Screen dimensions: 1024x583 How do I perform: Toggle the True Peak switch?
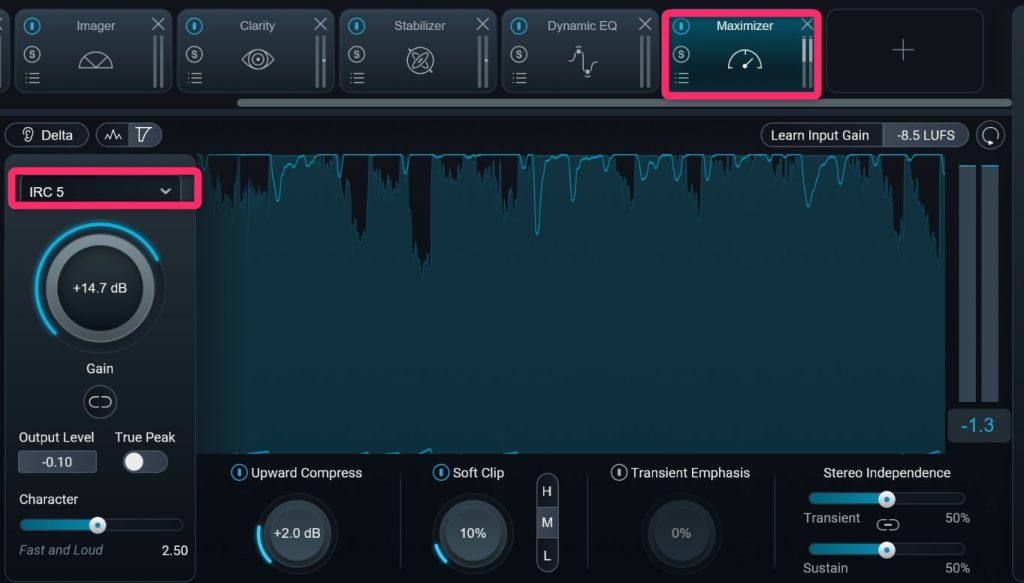pos(144,461)
